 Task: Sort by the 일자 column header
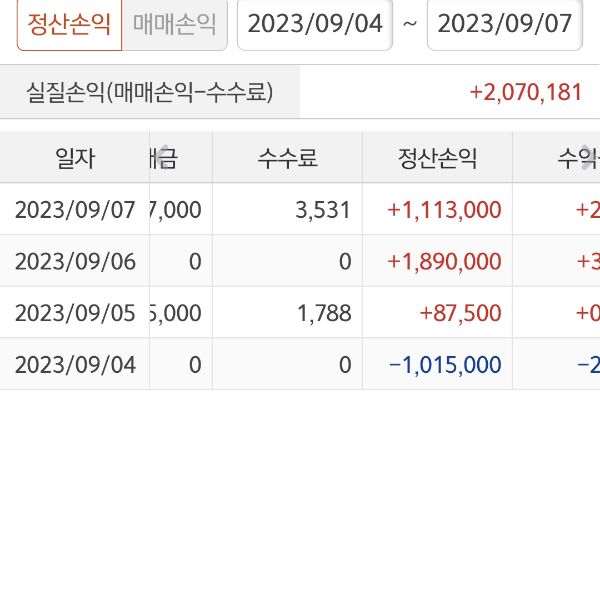coord(75,157)
